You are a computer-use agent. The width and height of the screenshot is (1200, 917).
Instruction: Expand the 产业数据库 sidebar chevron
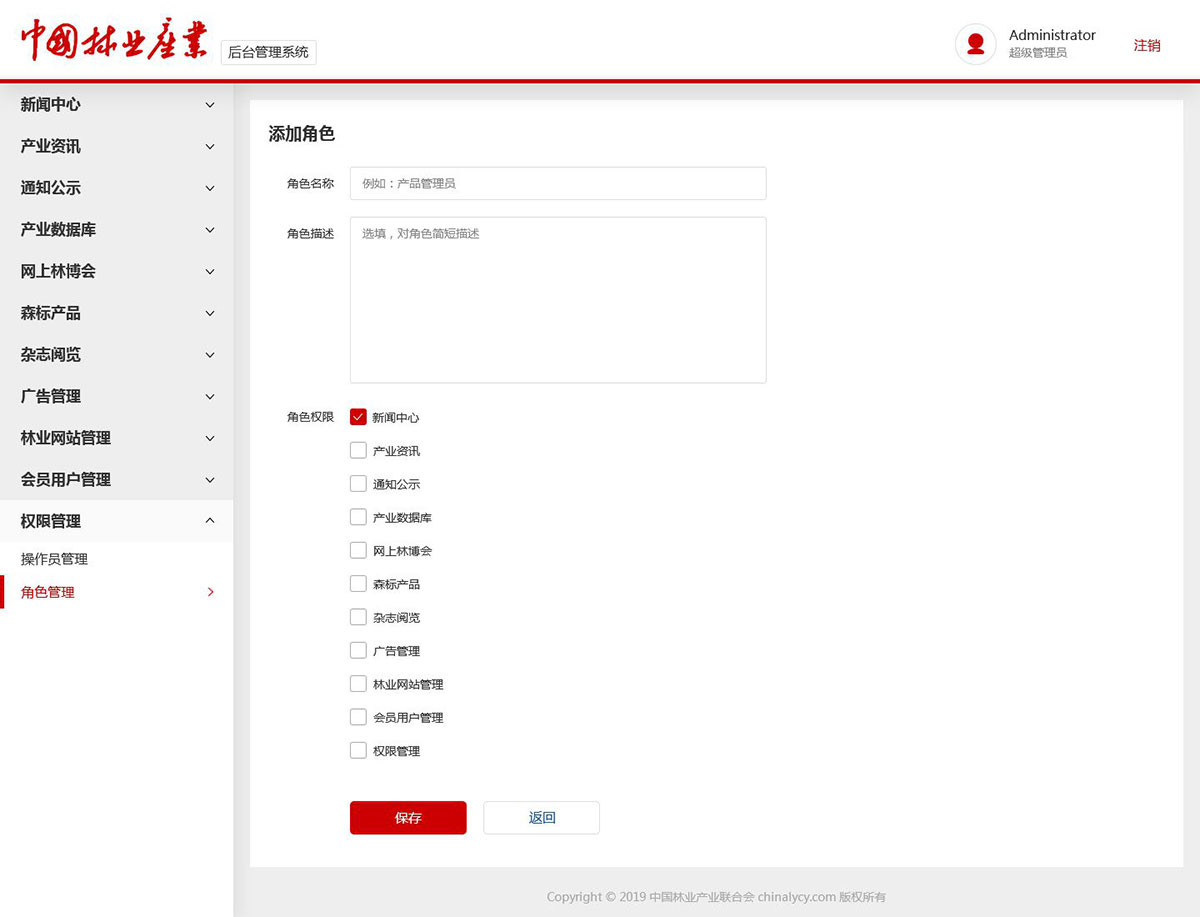tap(210, 230)
